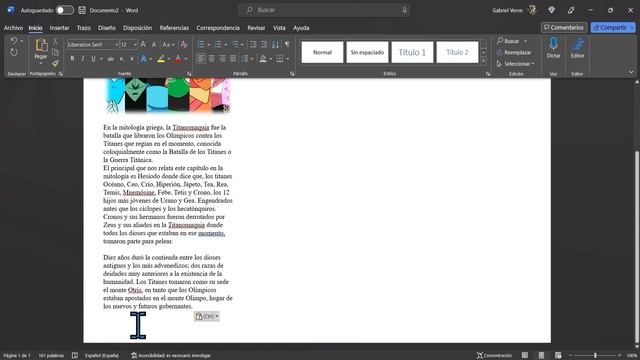The image size is (640, 360).
Task: Switch to Web Layout view
Action: (558, 356)
